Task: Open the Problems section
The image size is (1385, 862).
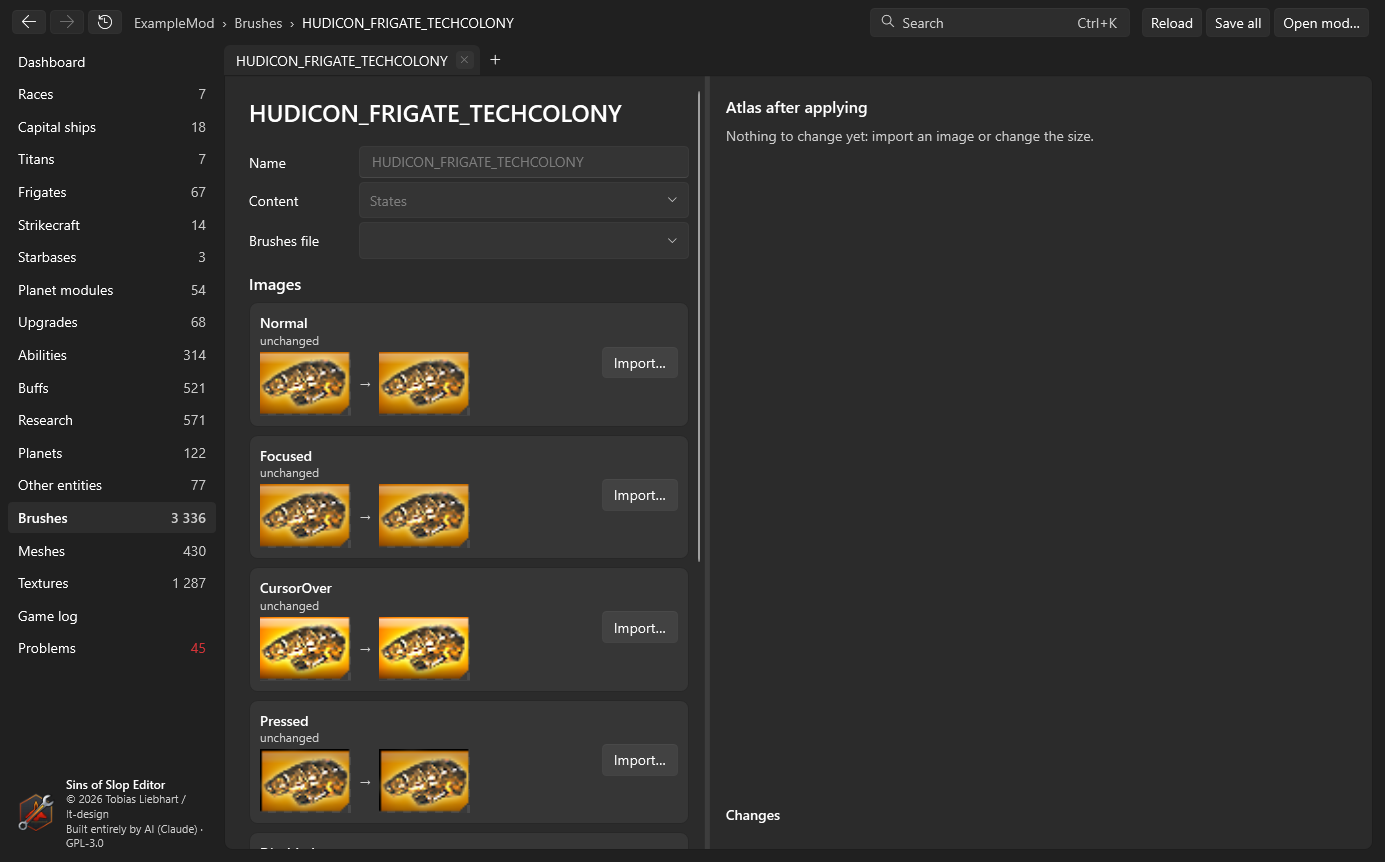Action: tap(112, 648)
